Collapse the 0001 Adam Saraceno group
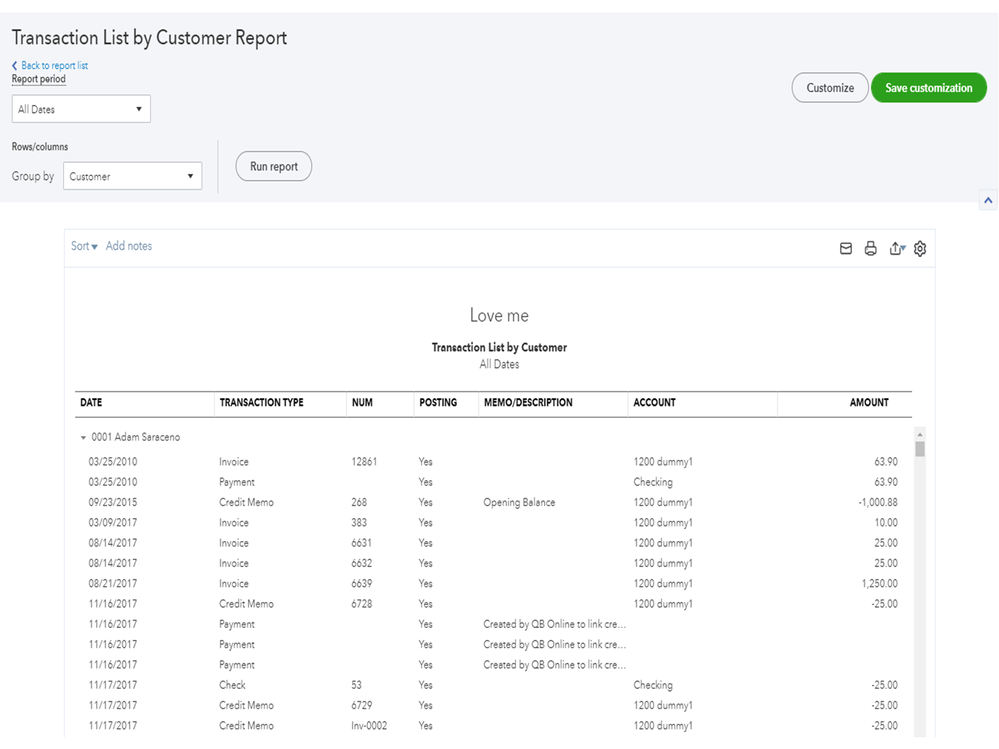Screen dimensions: 999x749 click(84, 438)
